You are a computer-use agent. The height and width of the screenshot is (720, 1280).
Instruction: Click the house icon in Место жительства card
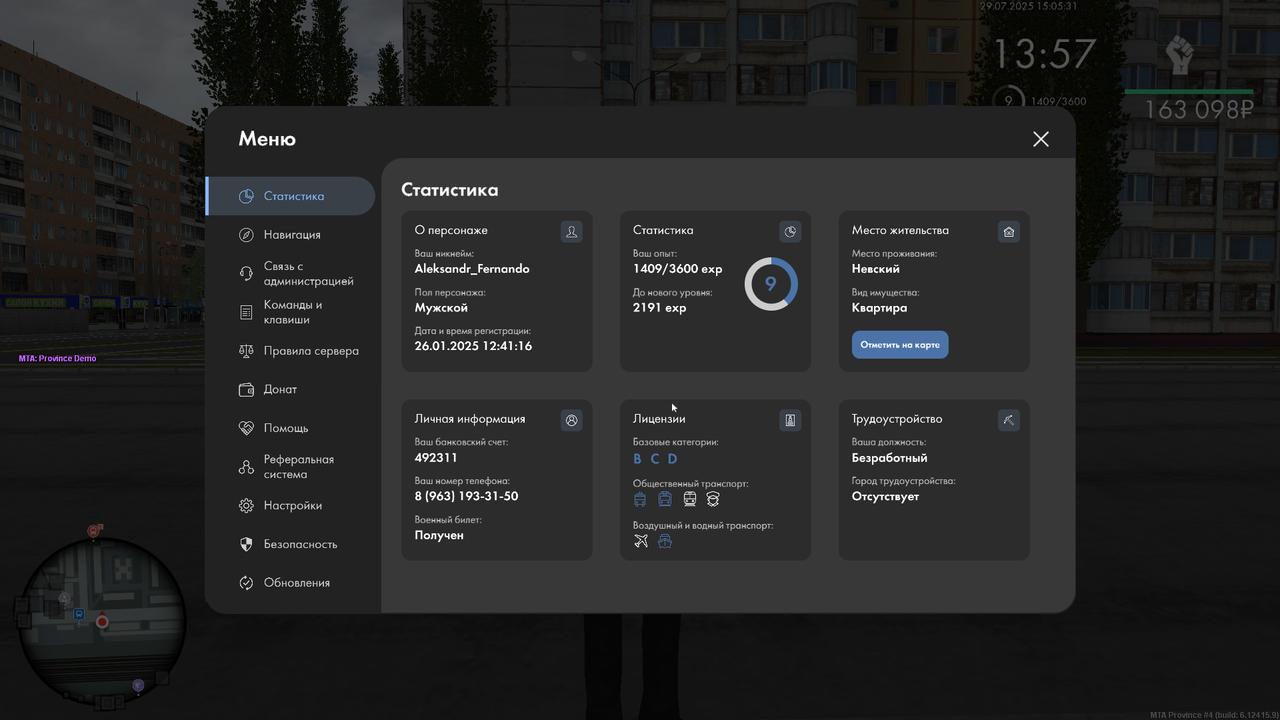click(x=1009, y=232)
